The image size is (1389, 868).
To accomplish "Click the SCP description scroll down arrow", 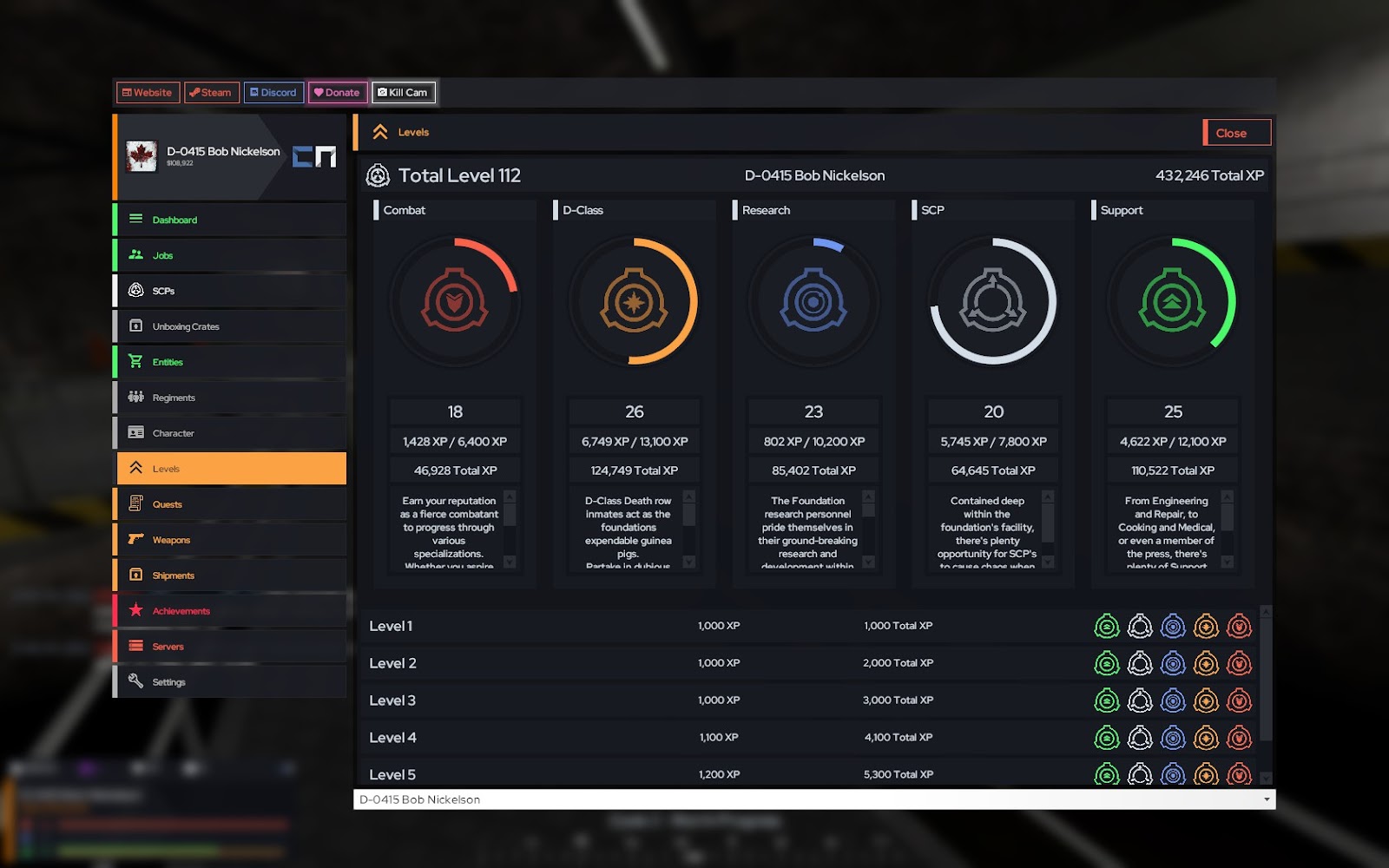I will (1048, 562).
